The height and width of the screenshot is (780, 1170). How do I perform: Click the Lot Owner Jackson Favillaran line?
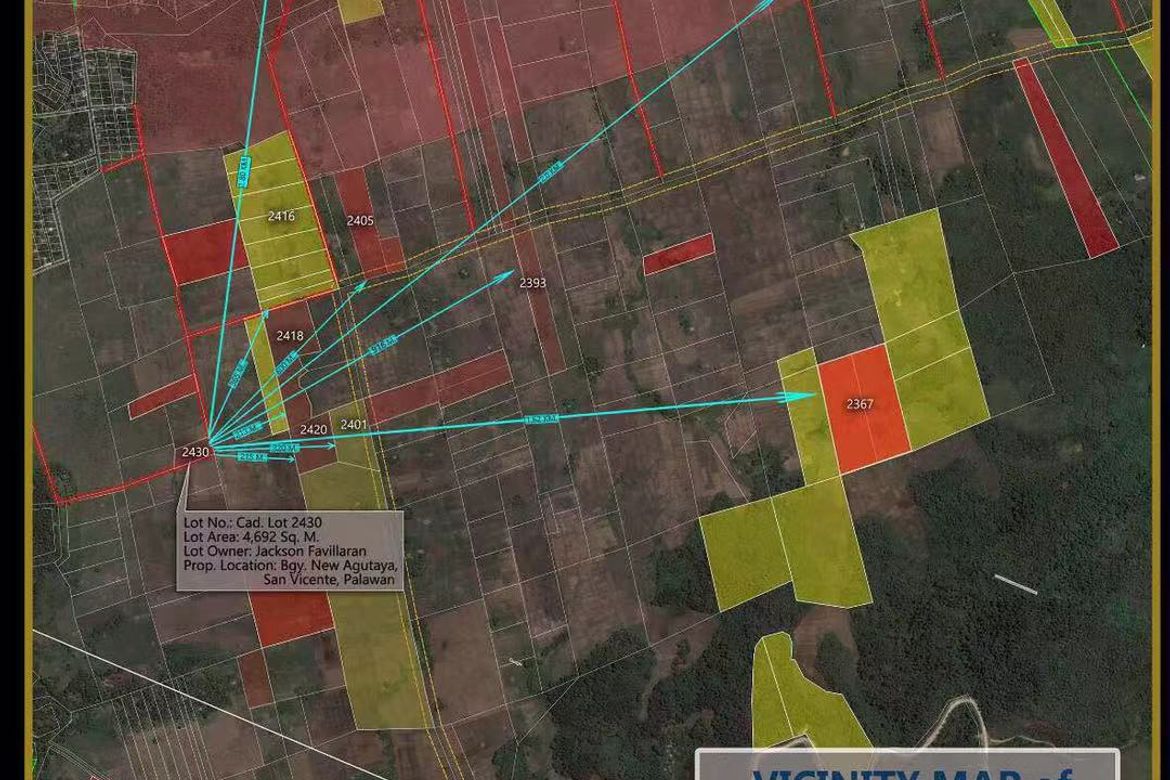pos(275,552)
